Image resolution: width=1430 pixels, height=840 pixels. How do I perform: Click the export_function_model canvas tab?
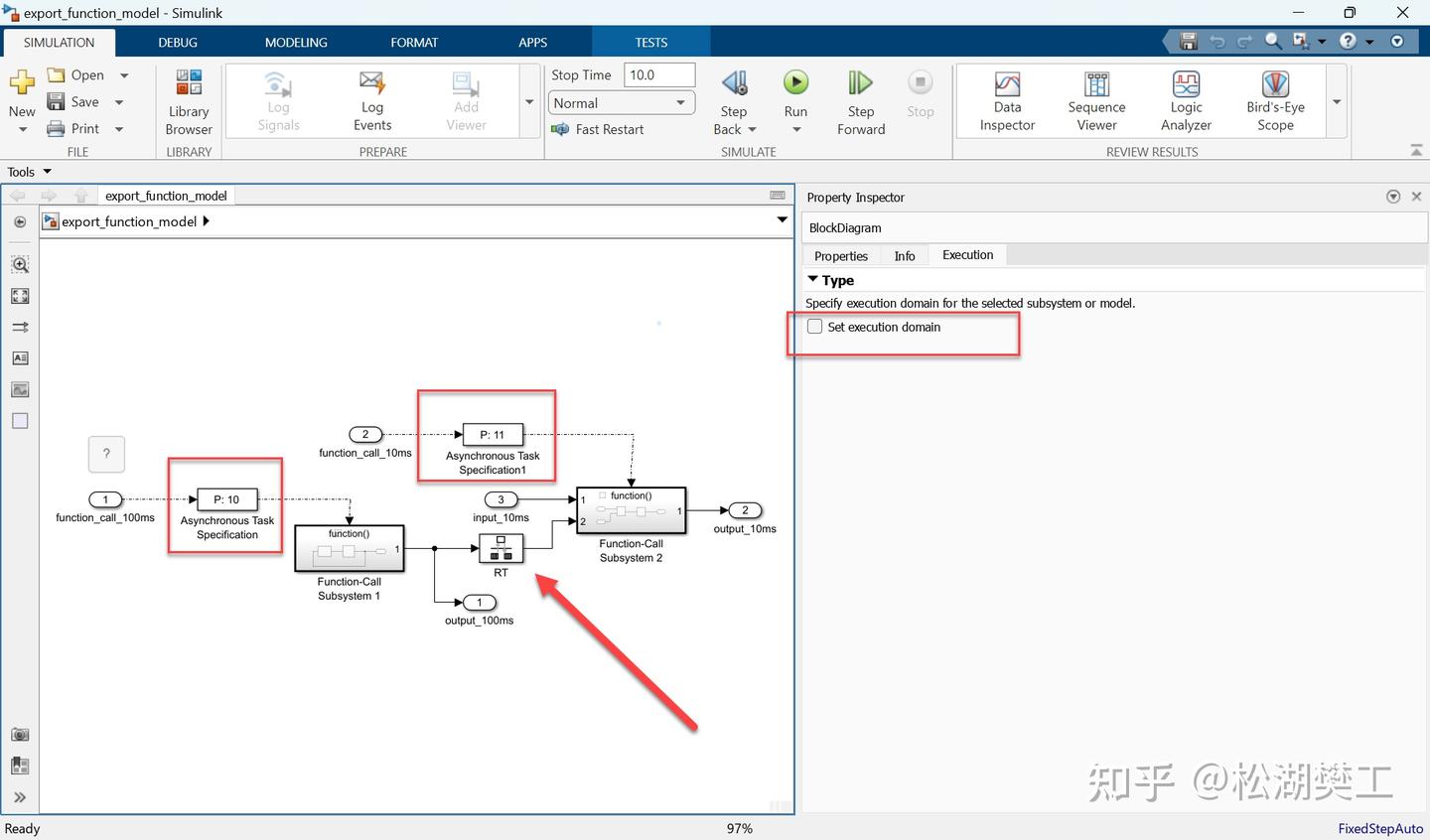(x=167, y=196)
